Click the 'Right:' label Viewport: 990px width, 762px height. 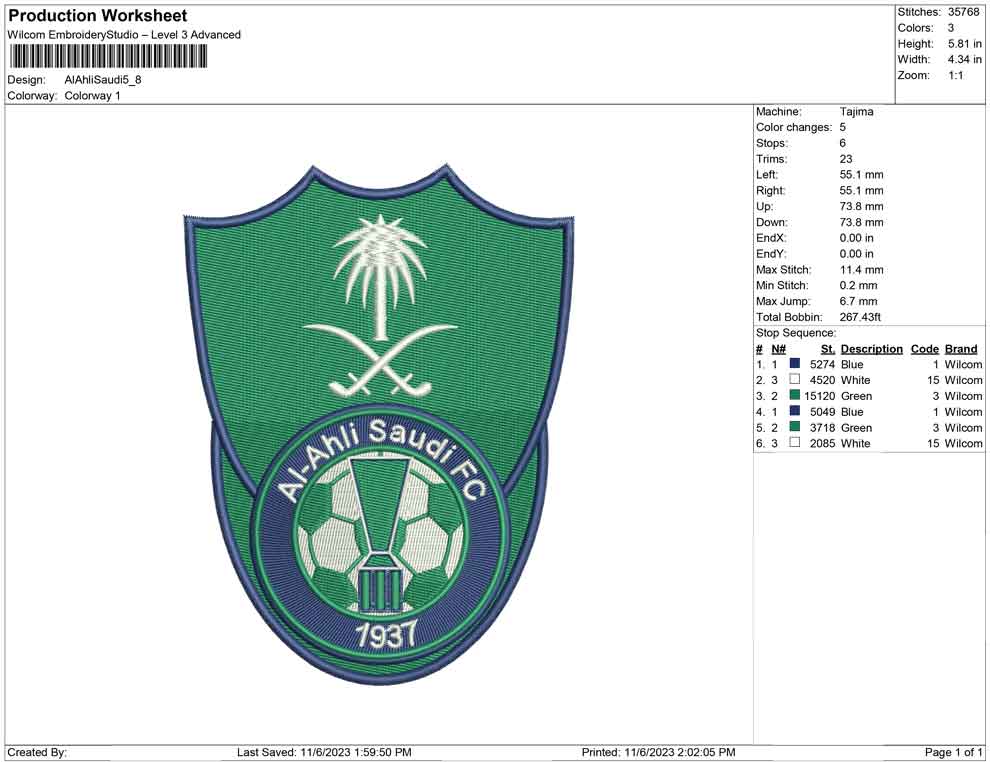(x=771, y=191)
